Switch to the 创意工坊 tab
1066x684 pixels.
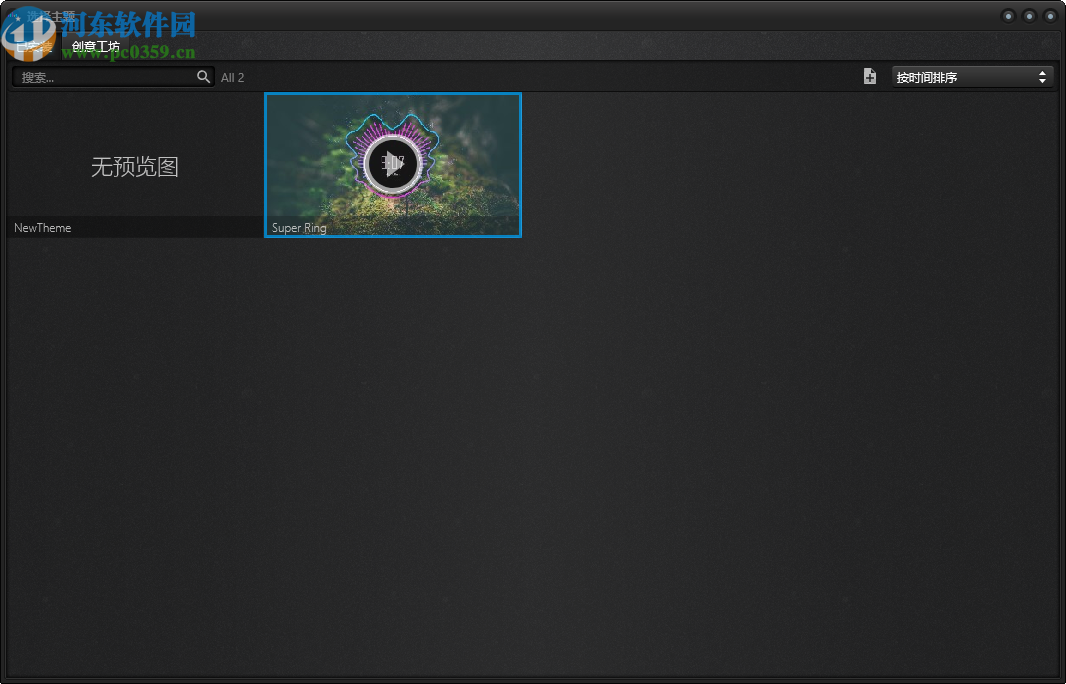tap(96, 47)
